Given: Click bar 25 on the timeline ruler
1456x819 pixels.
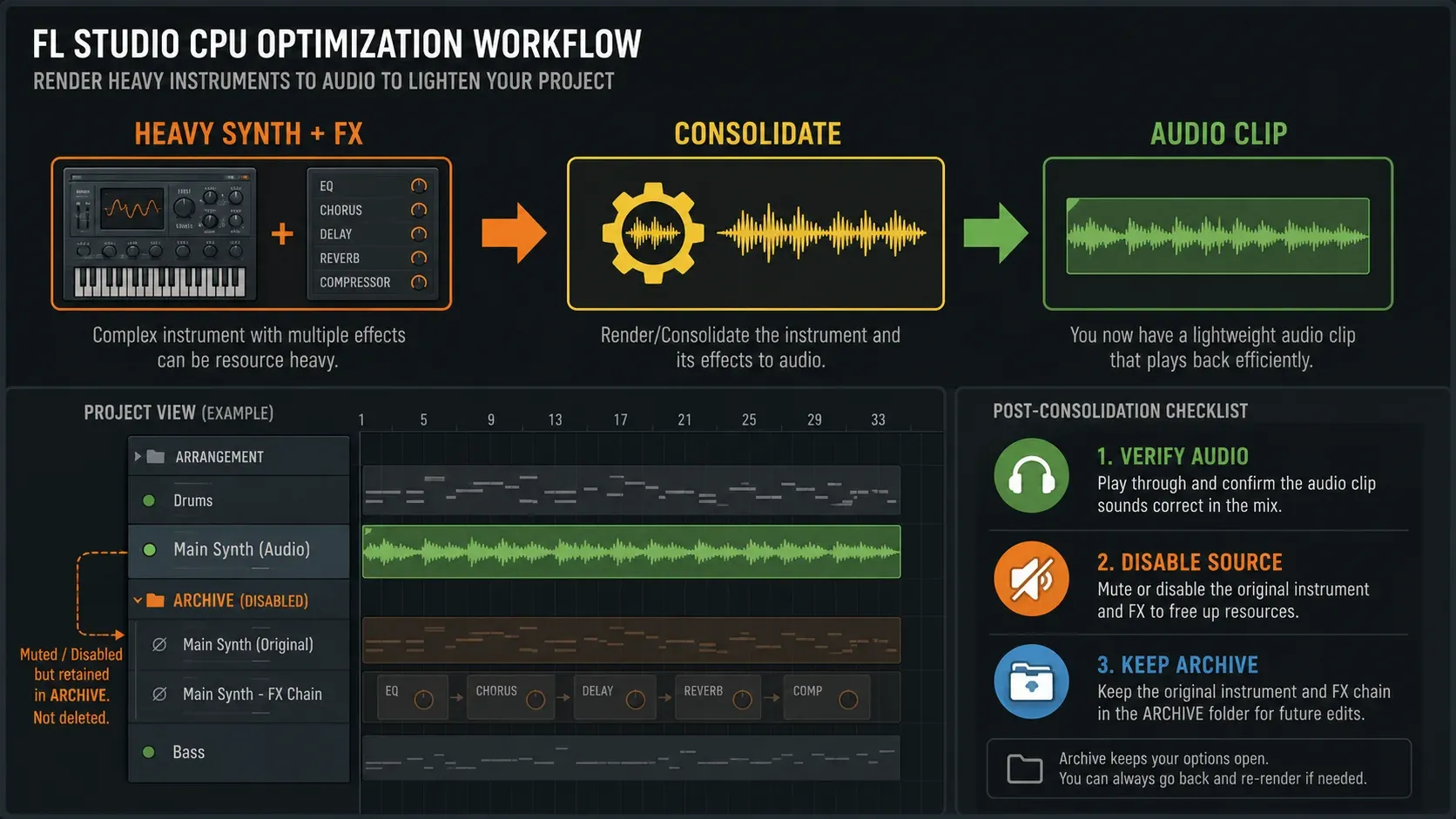Looking at the screenshot, I should [749, 420].
